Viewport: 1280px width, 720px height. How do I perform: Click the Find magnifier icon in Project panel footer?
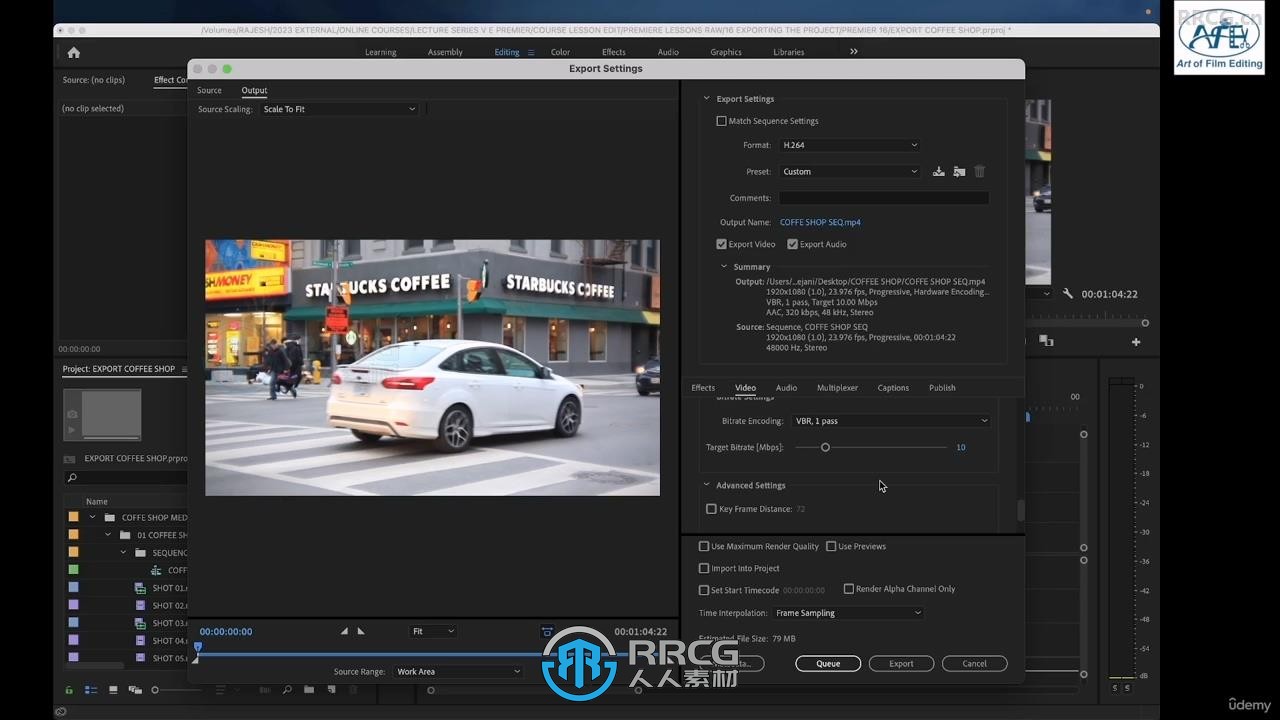287,690
